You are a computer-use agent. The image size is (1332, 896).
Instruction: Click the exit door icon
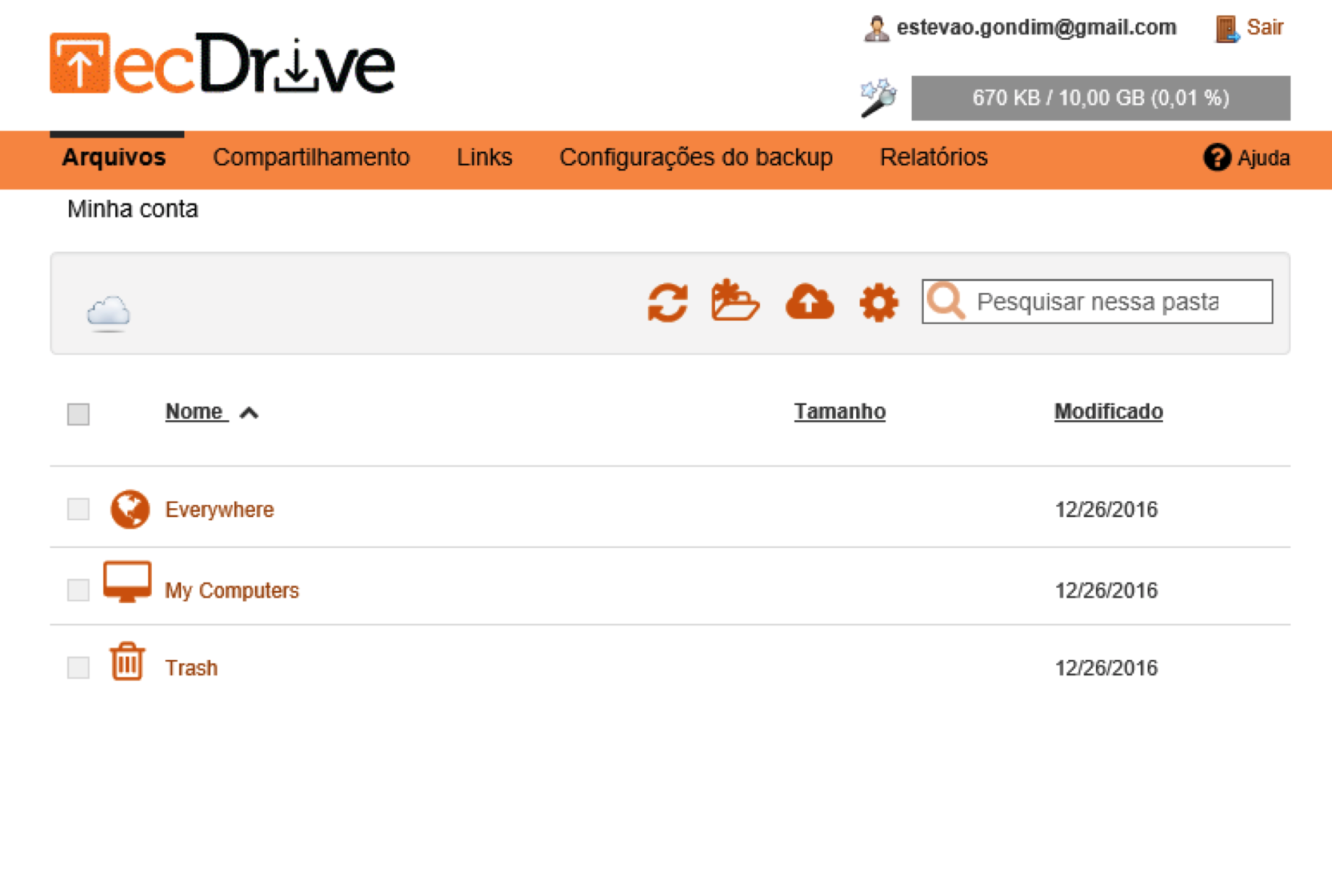point(1227,29)
